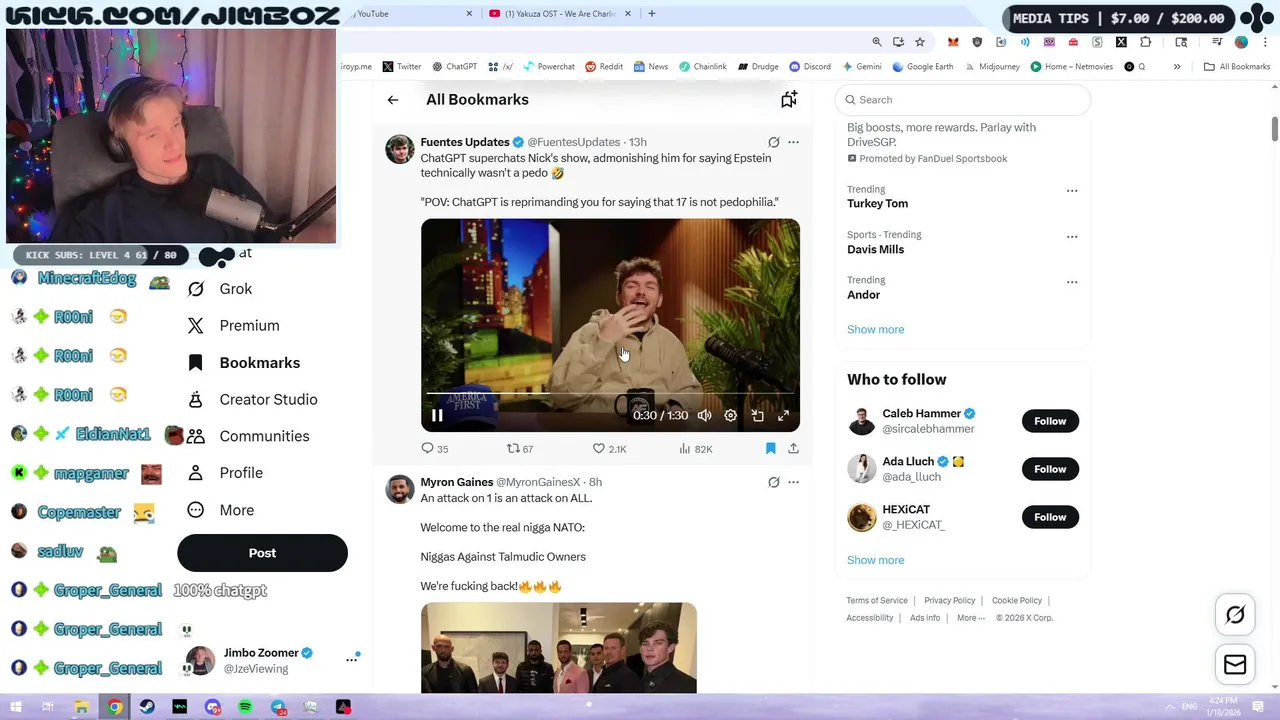This screenshot has height=720, width=1280.
Task: Open options for Andor trend
Action: (x=1072, y=282)
